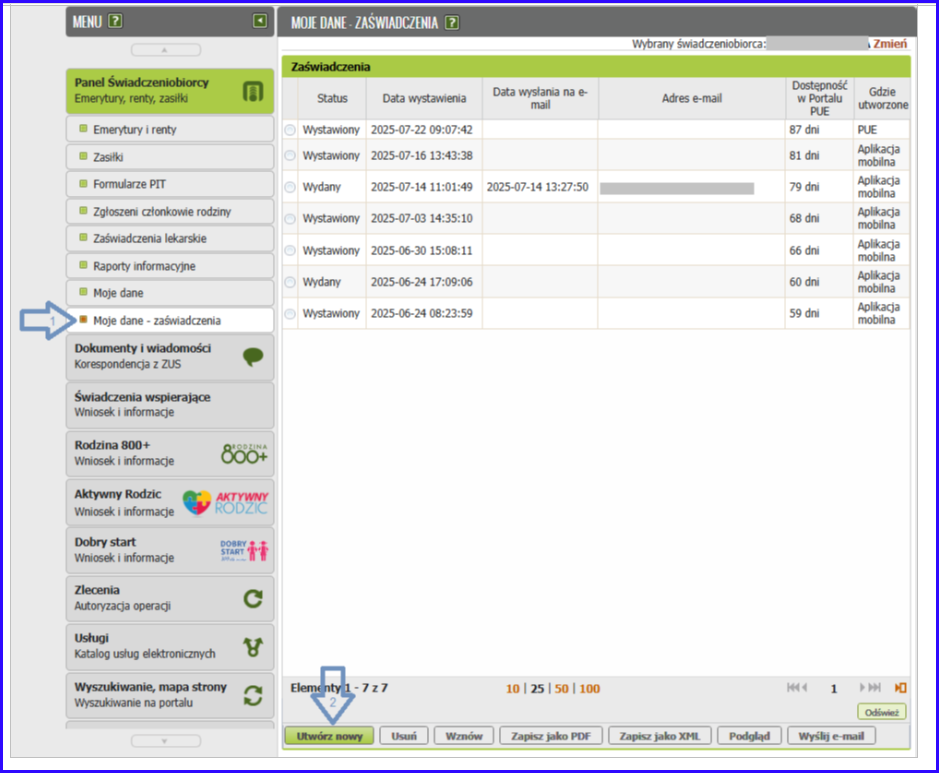939x773 pixels.
Task: Collapse the menu panel with arrow icon
Action: pos(260,20)
